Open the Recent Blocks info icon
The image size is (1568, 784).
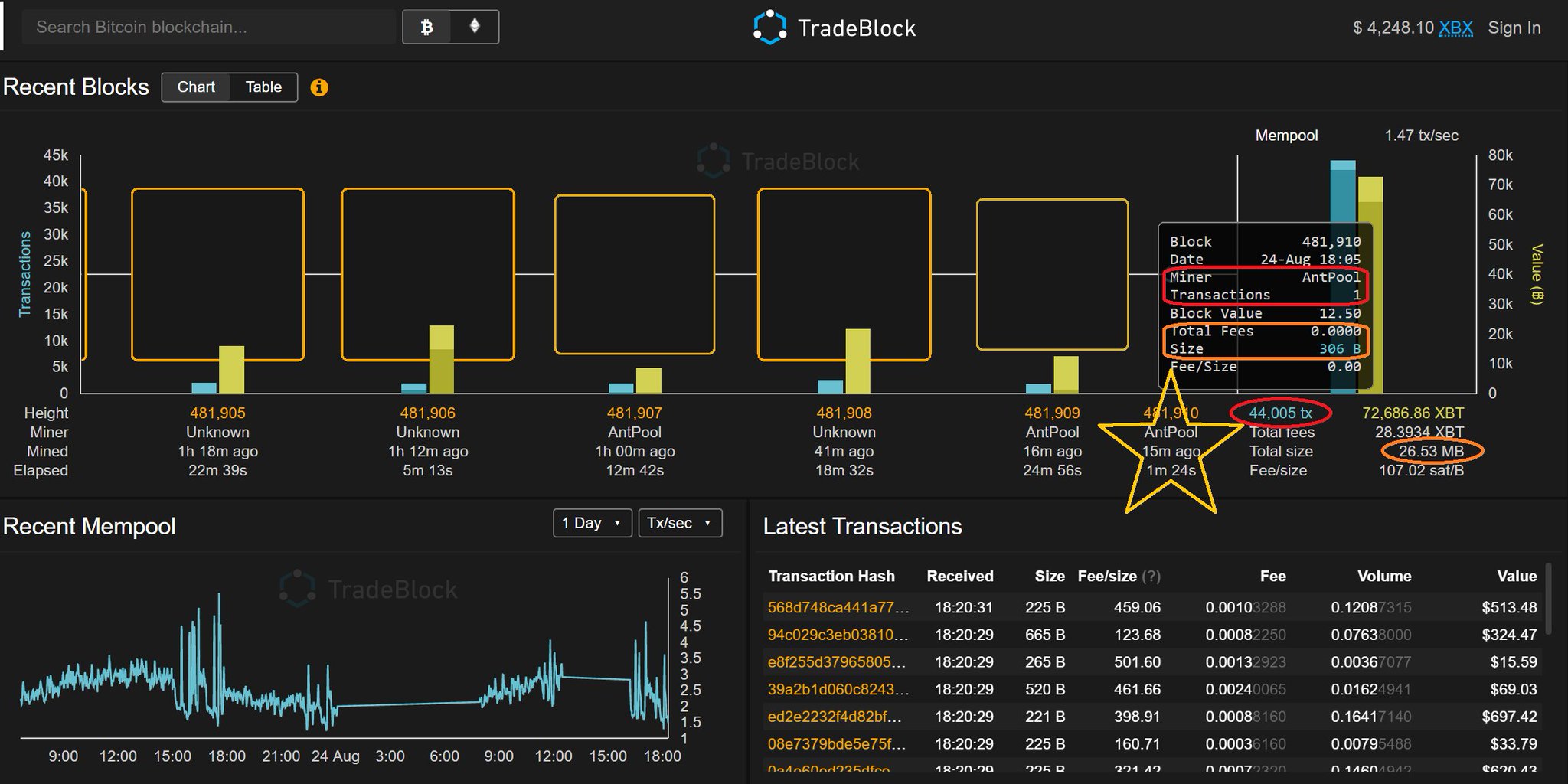tap(319, 87)
